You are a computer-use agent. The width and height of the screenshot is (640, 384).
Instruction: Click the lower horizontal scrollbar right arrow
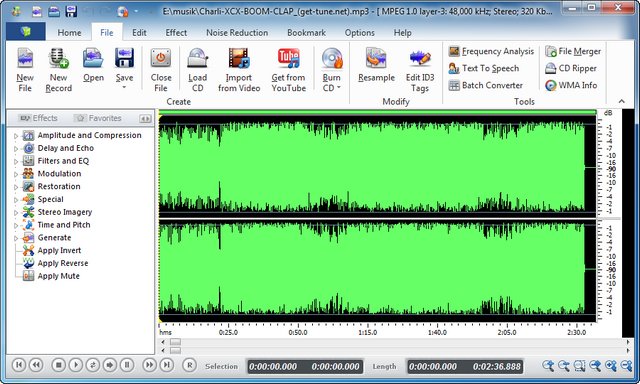point(628,350)
